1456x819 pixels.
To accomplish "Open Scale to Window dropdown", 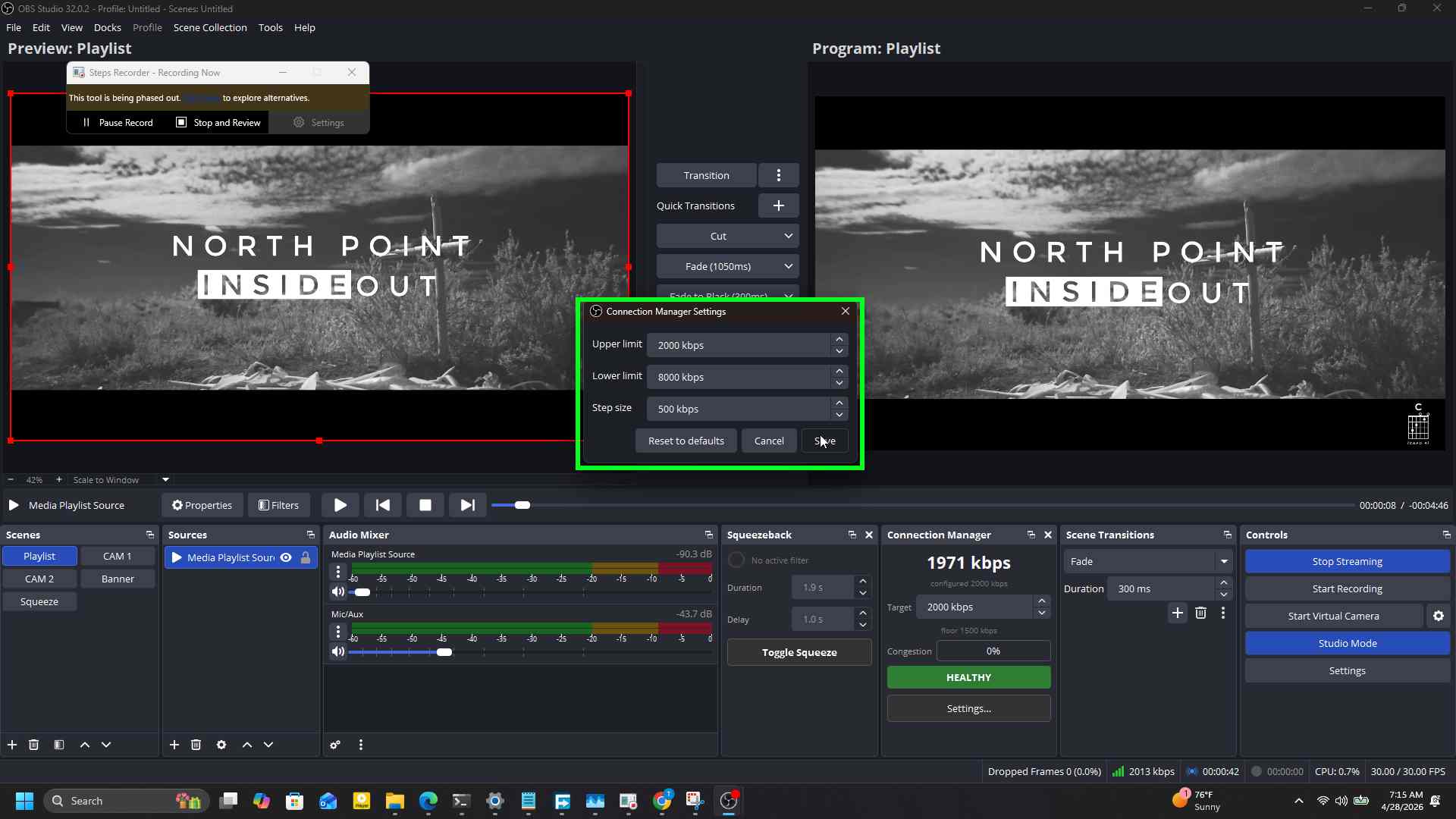I will pyautogui.click(x=165, y=479).
